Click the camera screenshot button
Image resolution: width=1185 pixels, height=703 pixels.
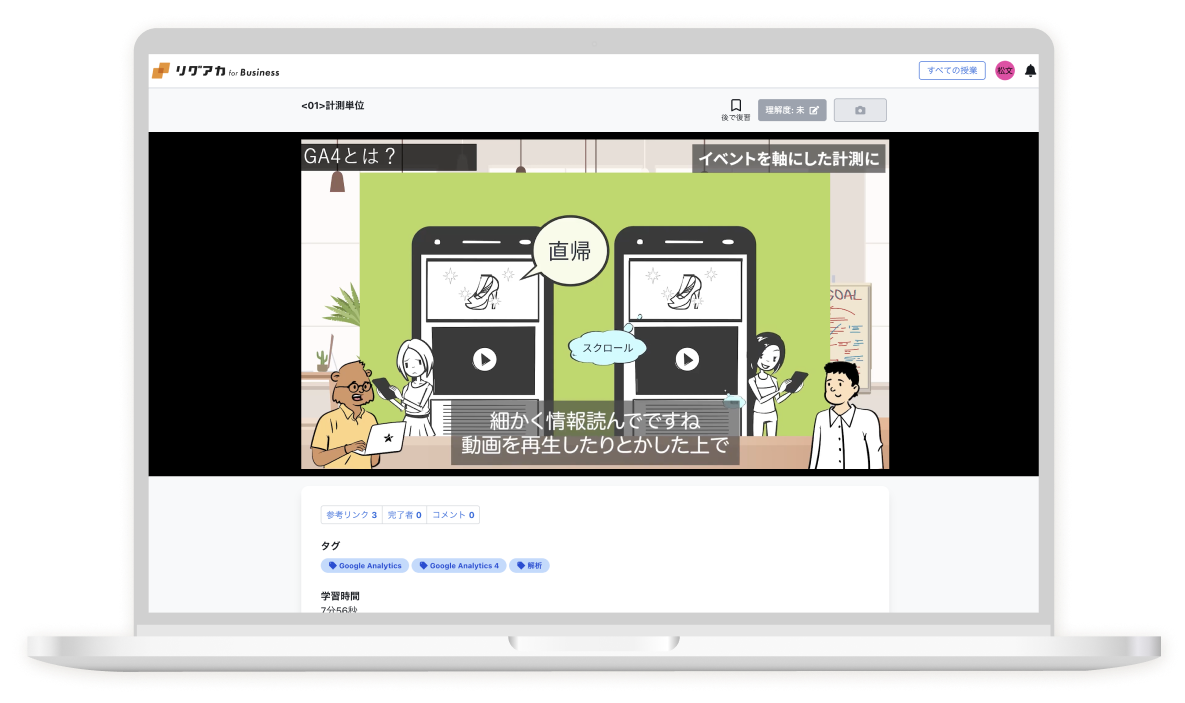click(x=860, y=110)
